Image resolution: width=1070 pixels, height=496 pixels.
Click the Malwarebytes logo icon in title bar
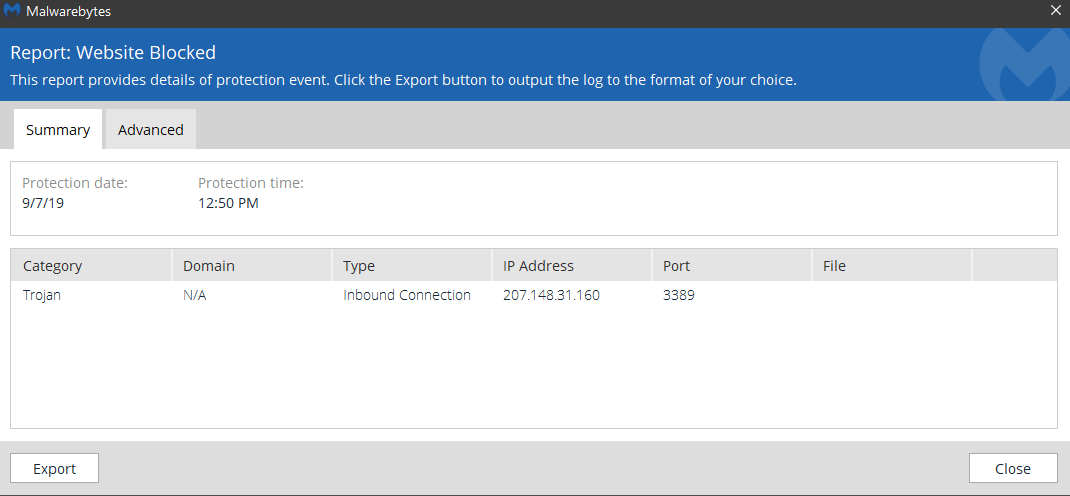12,11
